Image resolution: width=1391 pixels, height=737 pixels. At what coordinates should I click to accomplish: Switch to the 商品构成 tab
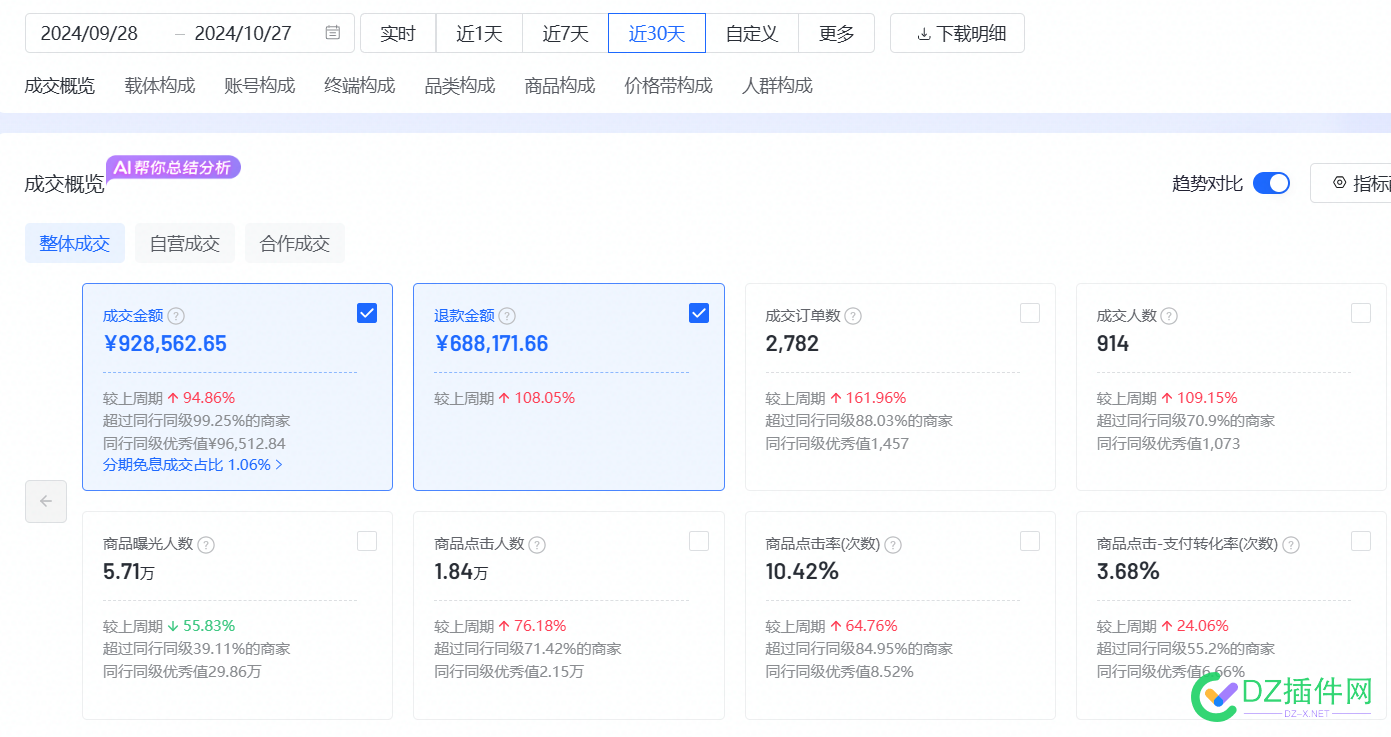pos(560,86)
